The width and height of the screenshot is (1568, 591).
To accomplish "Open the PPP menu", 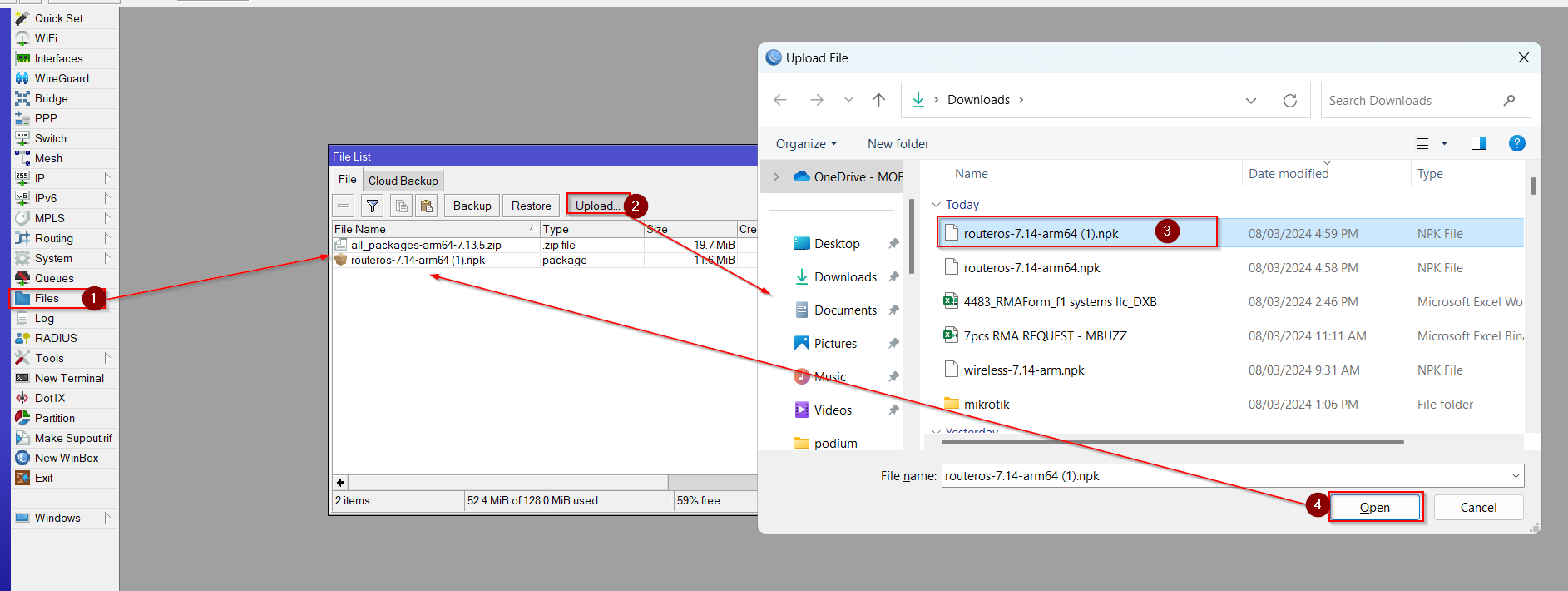I will pos(46,118).
